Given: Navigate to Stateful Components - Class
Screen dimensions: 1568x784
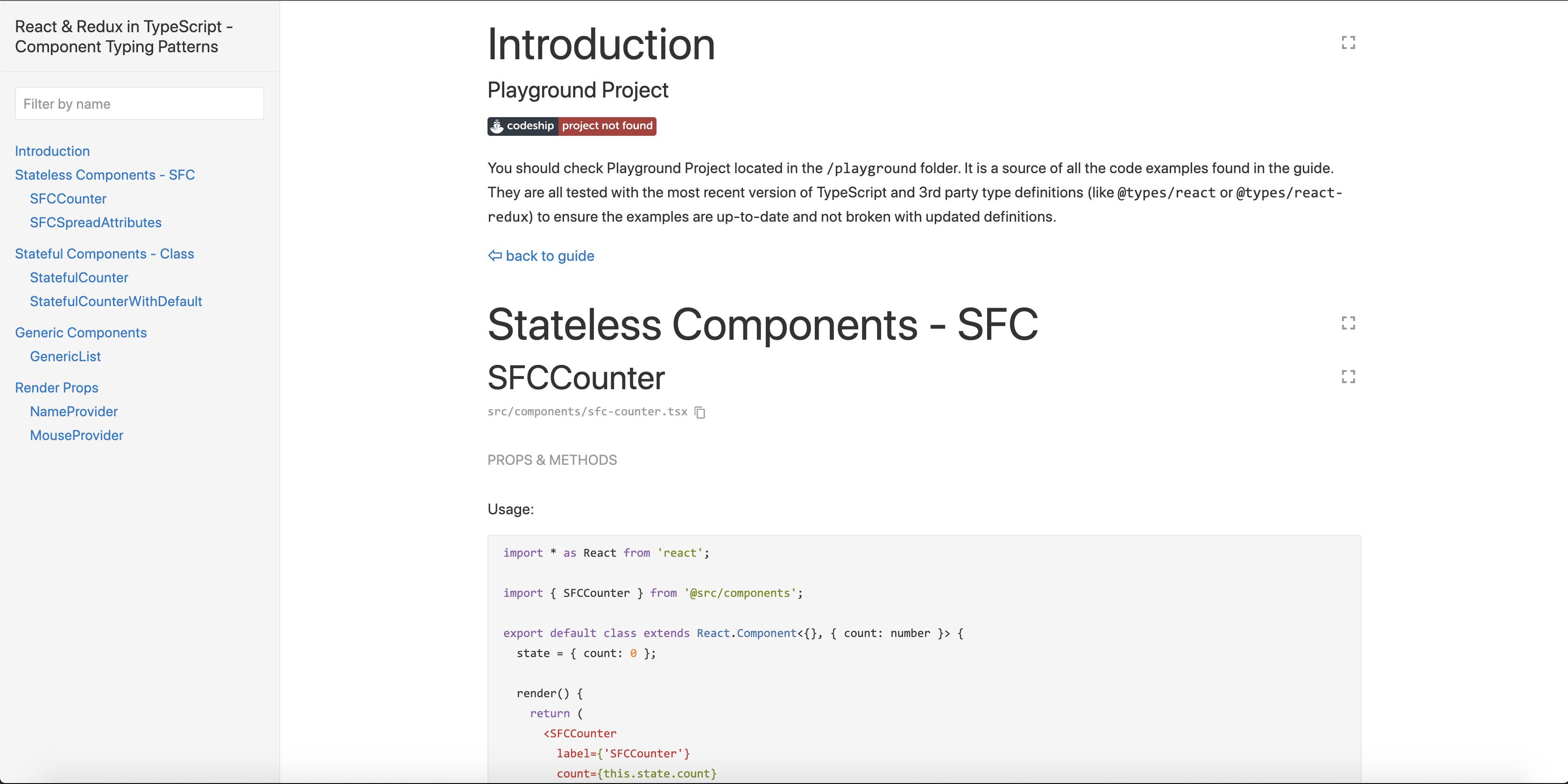Looking at the screenshot, I should click(x=105, y=253).
